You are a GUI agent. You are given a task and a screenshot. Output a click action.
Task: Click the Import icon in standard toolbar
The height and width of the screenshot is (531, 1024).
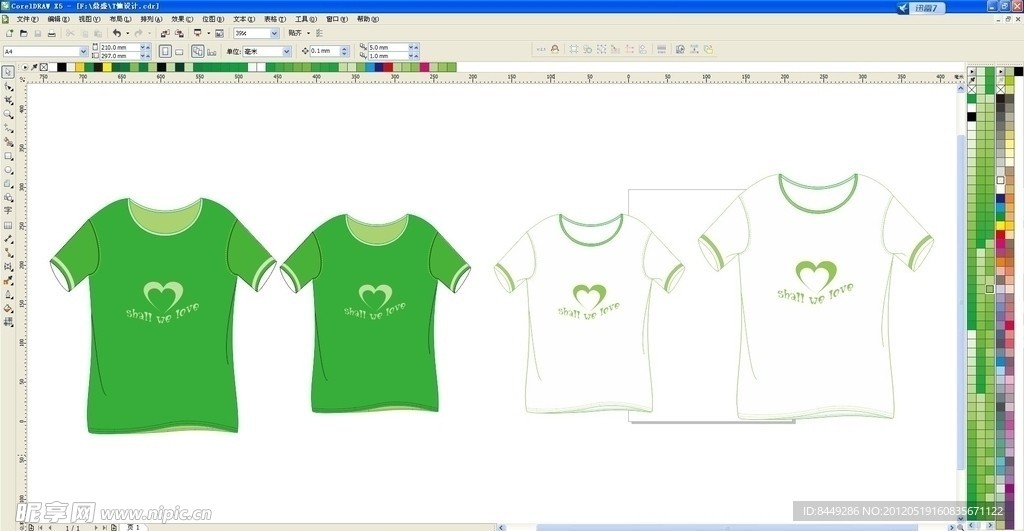coord(165,33)
